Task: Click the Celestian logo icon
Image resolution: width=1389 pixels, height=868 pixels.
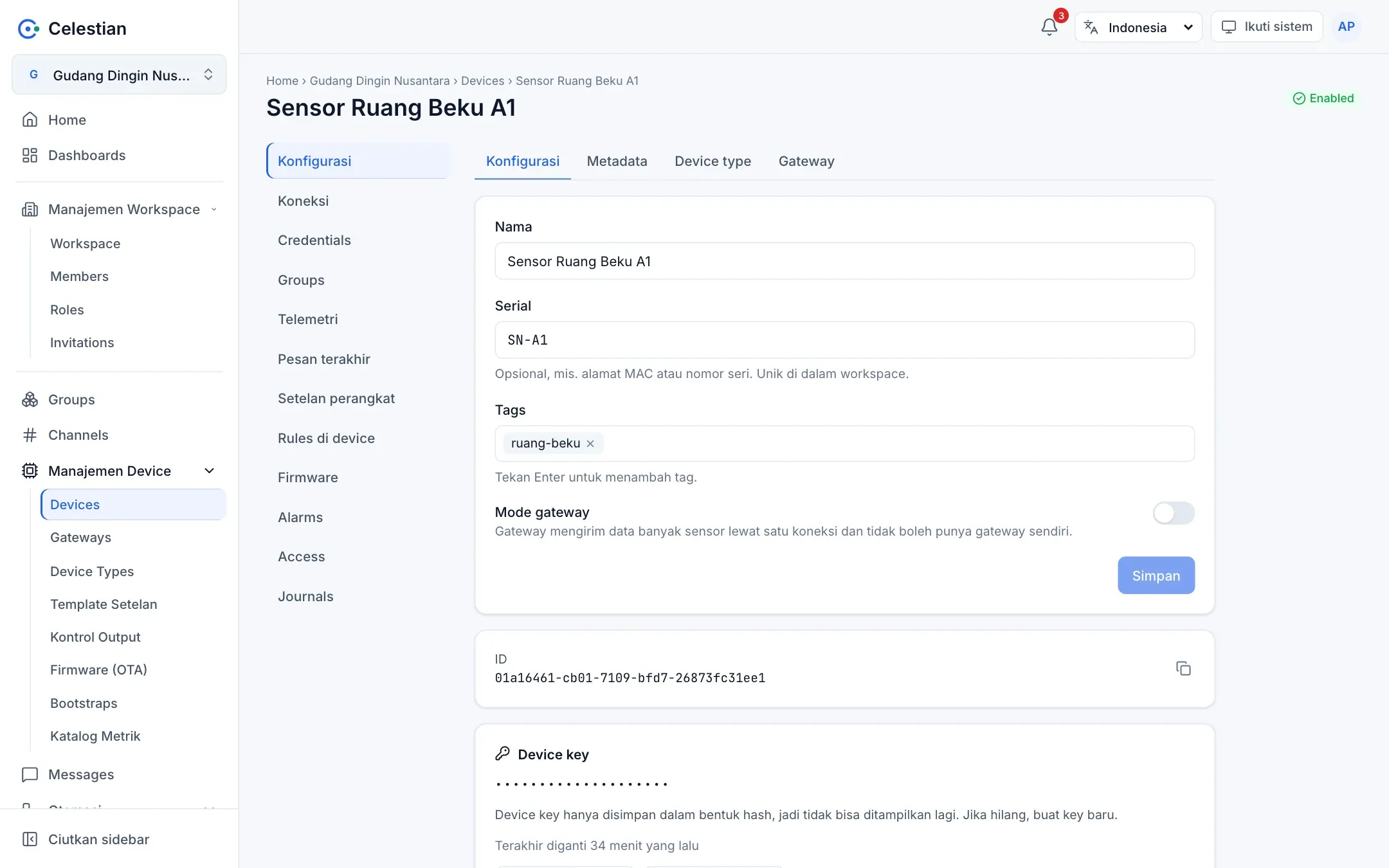Action: (x=28, y=28)
